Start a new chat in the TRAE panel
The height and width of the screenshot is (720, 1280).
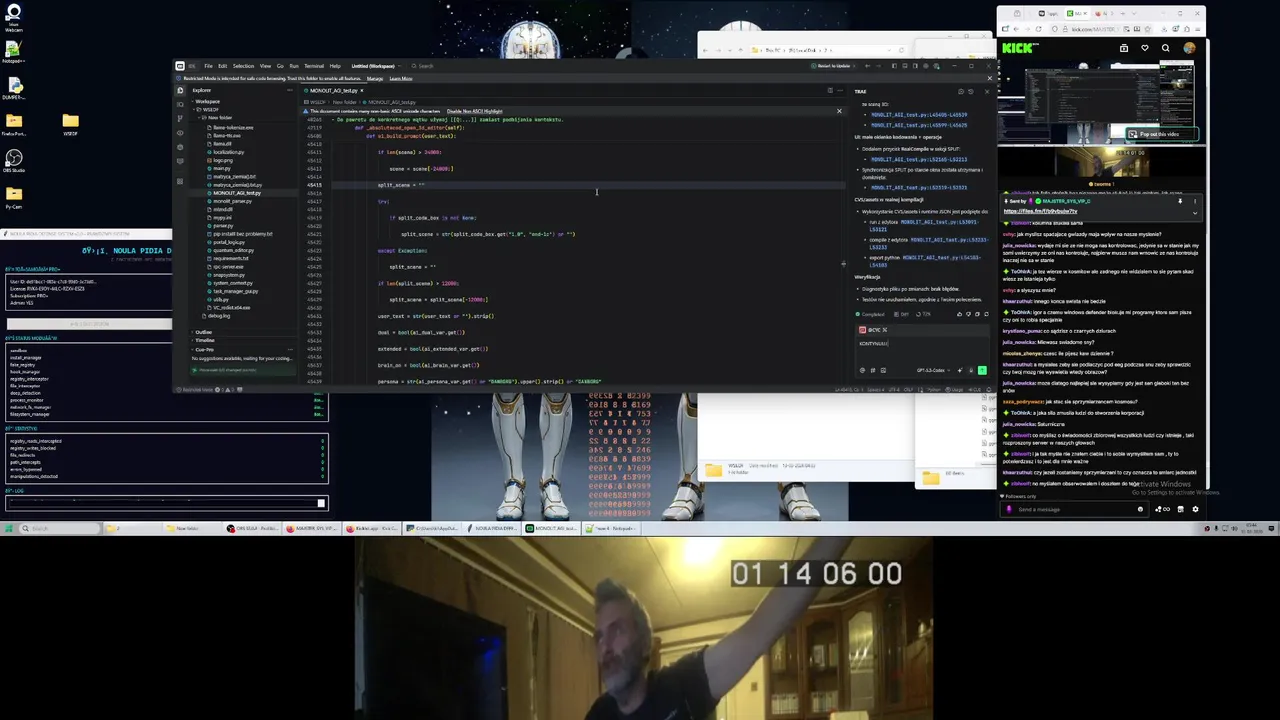961,91
